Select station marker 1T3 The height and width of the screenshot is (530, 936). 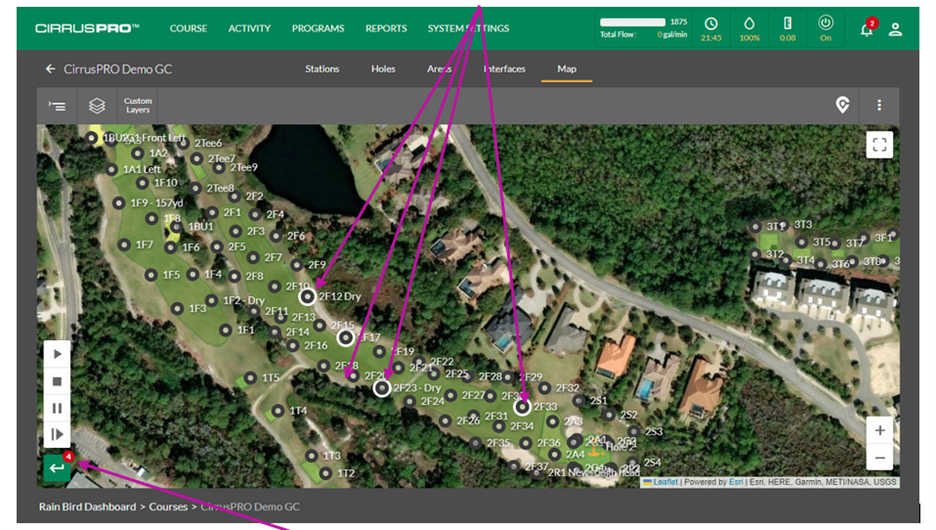[x=312, y=456]
